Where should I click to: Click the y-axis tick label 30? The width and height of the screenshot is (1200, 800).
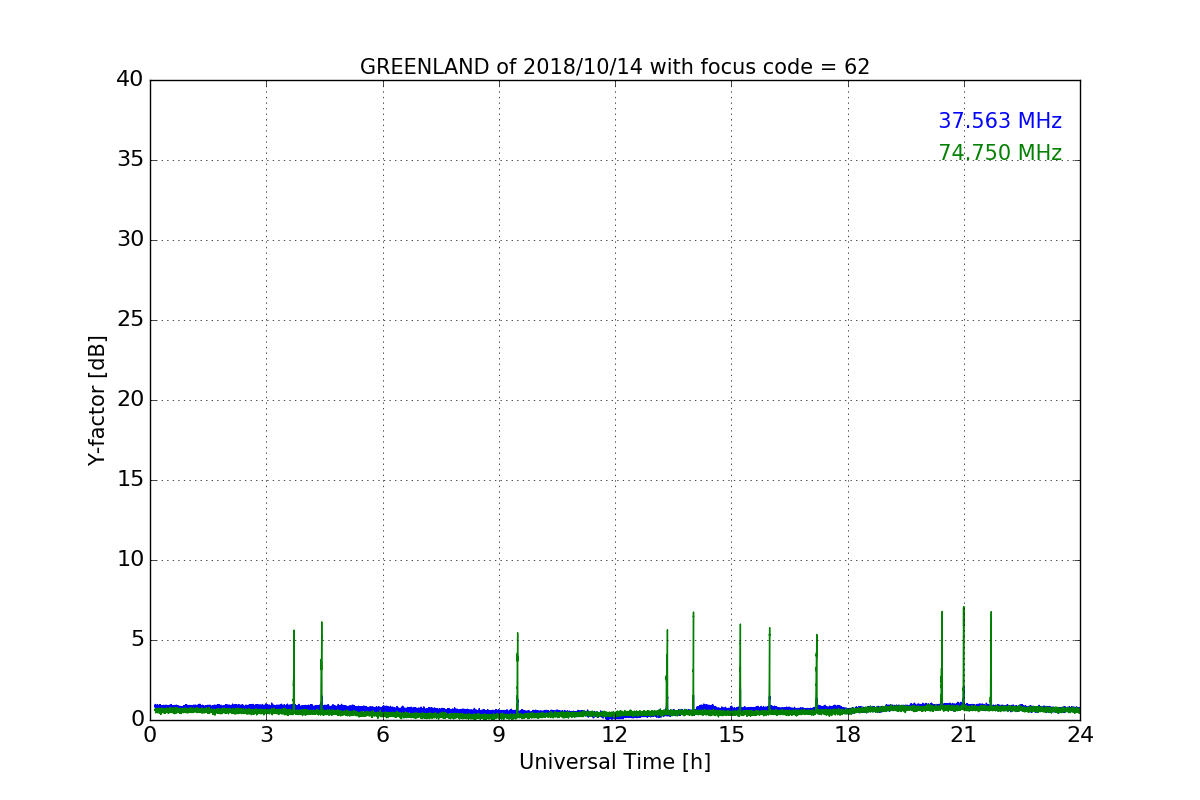coord(130,239)
